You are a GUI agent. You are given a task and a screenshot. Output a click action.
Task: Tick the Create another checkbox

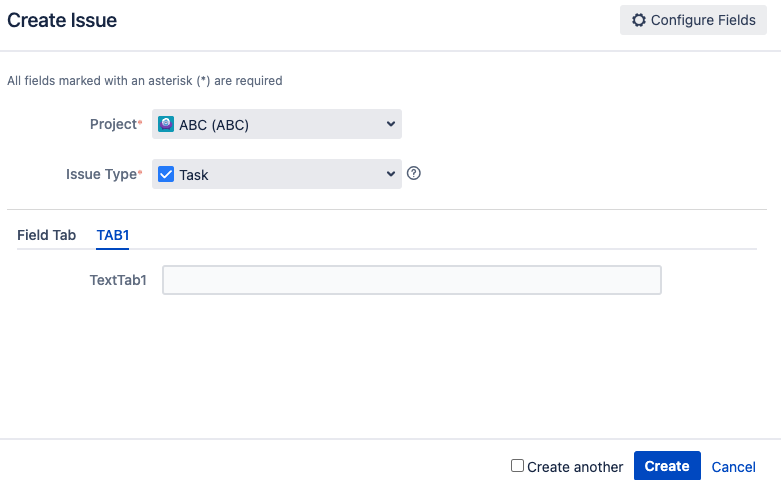point(517,466)
